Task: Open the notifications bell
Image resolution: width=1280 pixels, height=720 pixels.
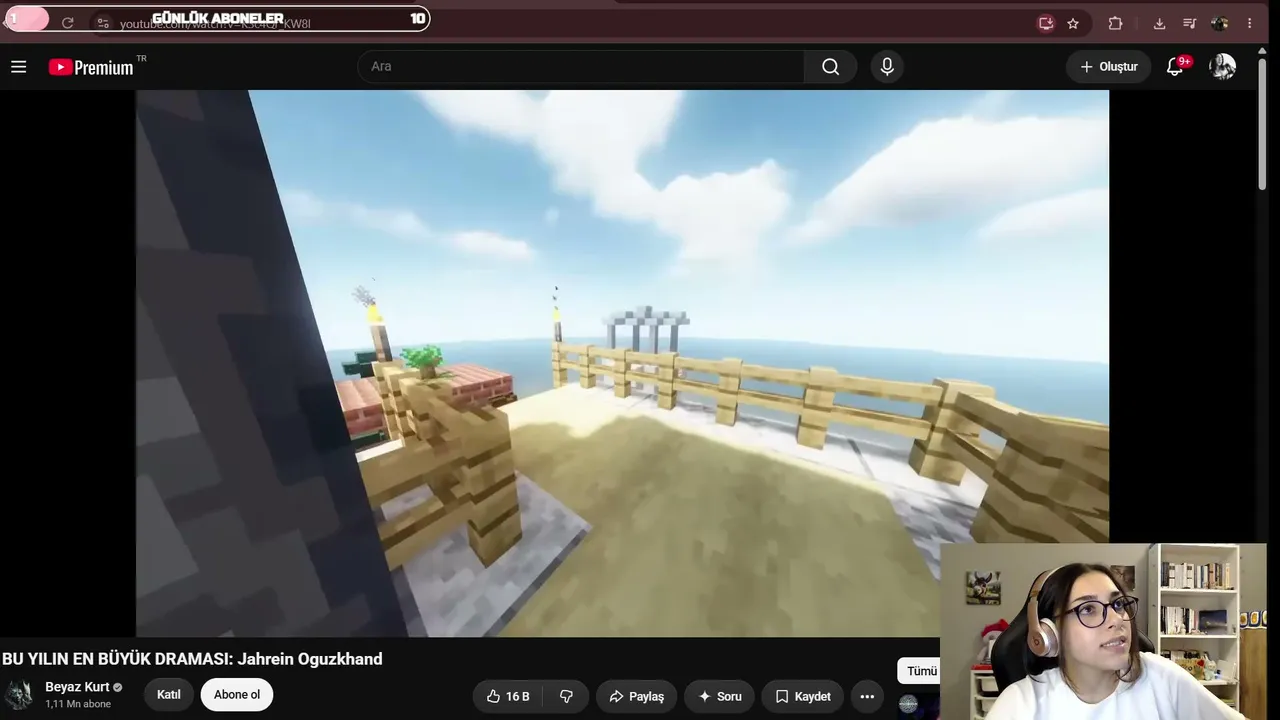Action: [1176, 67]
